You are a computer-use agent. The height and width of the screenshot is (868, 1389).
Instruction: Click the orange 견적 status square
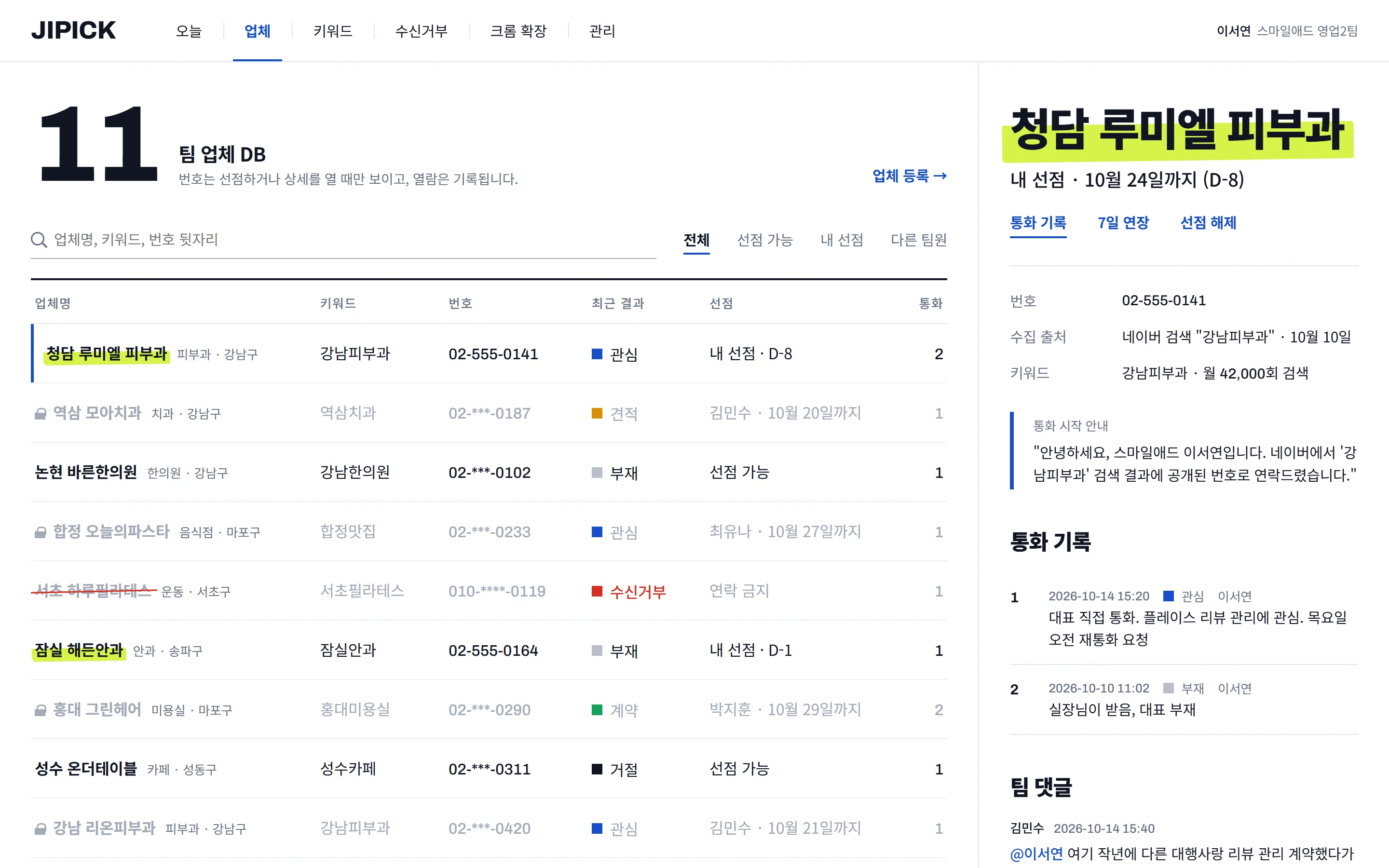coord(597,413)
